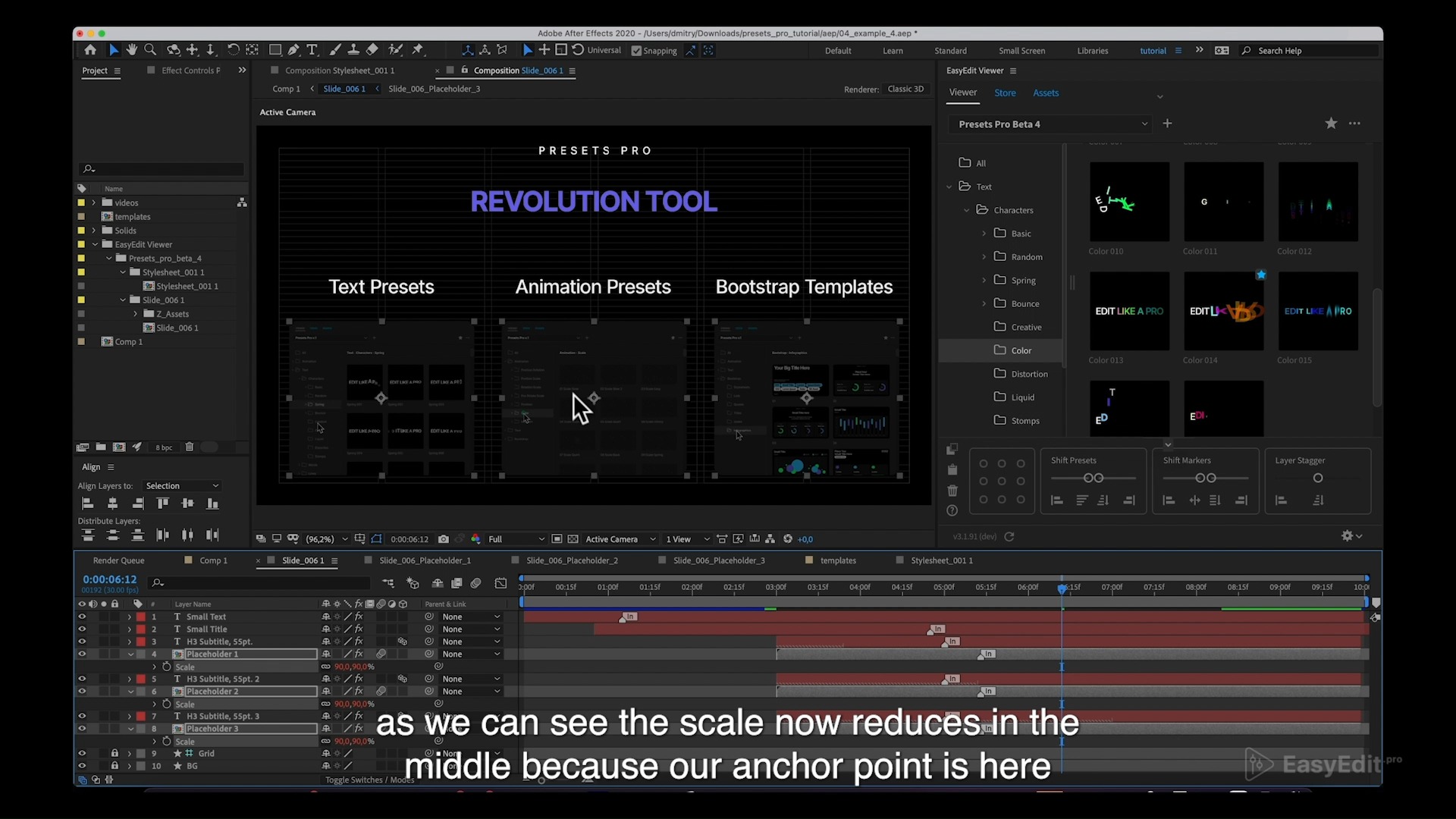
Task: Click Comp 1 in composition breadcrumb
Action: tap(286, 89)
